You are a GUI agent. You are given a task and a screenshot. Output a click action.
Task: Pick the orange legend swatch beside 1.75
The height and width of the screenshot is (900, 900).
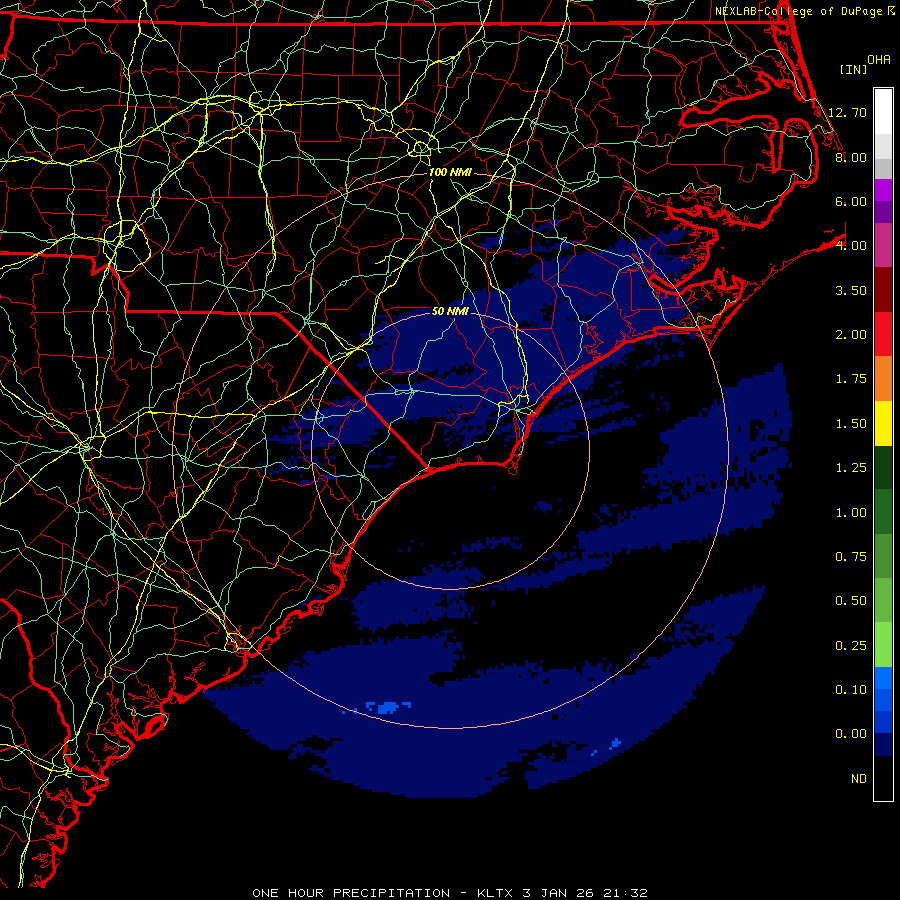pos(883,379)
